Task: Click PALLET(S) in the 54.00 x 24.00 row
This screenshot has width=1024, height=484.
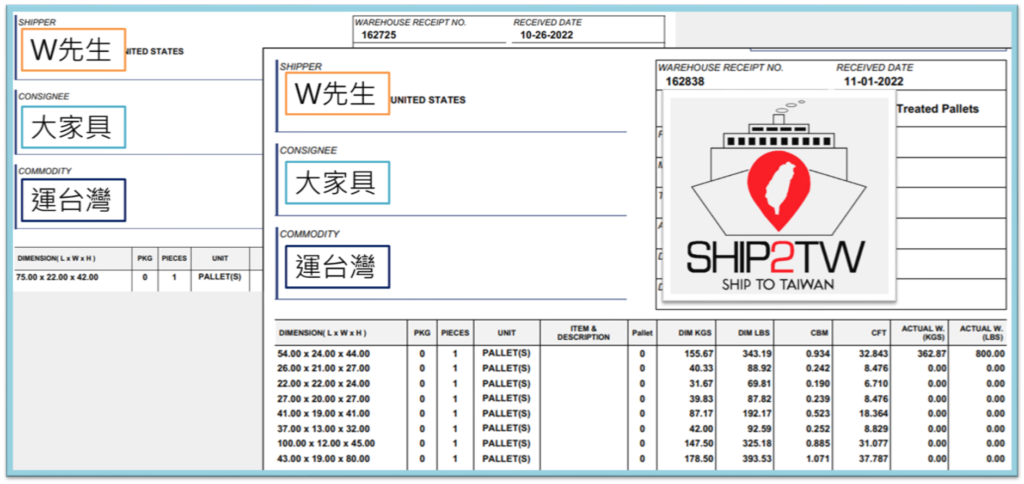Action: 506,353
